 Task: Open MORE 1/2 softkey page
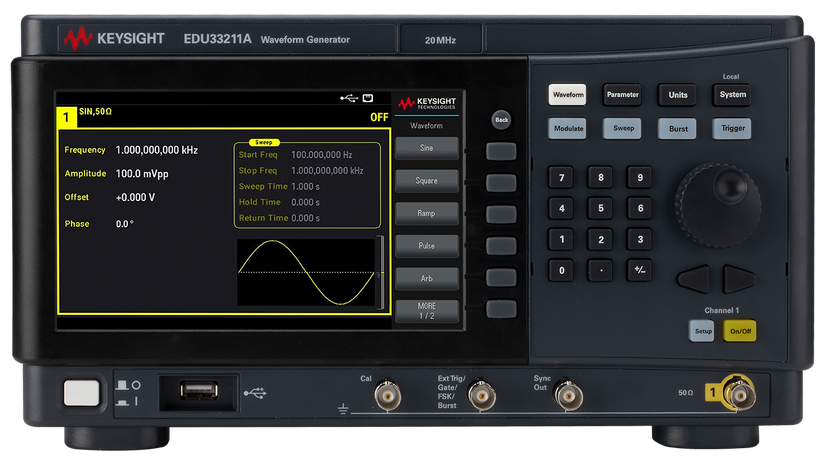pos(427,311)
